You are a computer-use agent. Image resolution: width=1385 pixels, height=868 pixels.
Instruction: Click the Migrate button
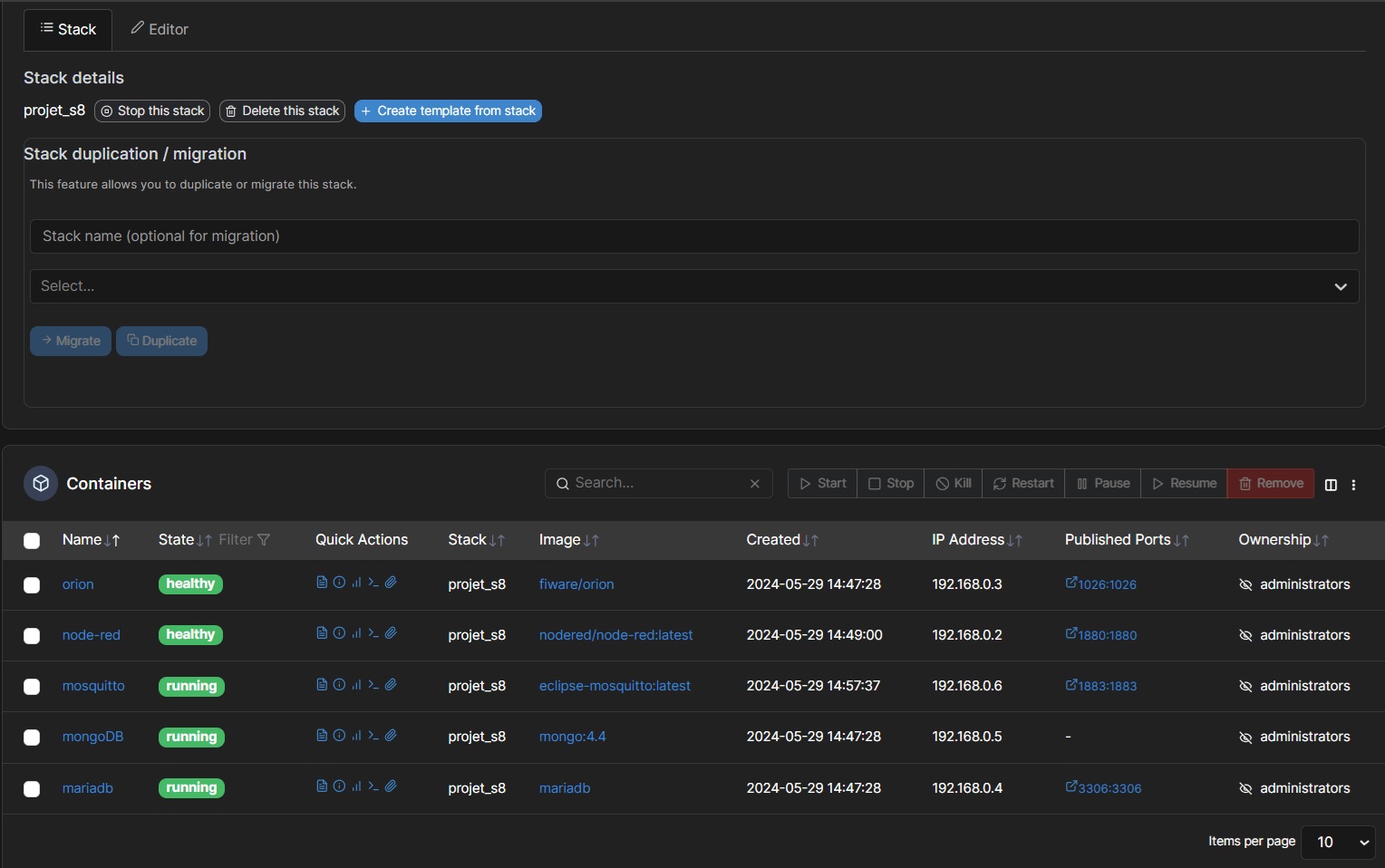pyautogui.click(x=71, y=342)
